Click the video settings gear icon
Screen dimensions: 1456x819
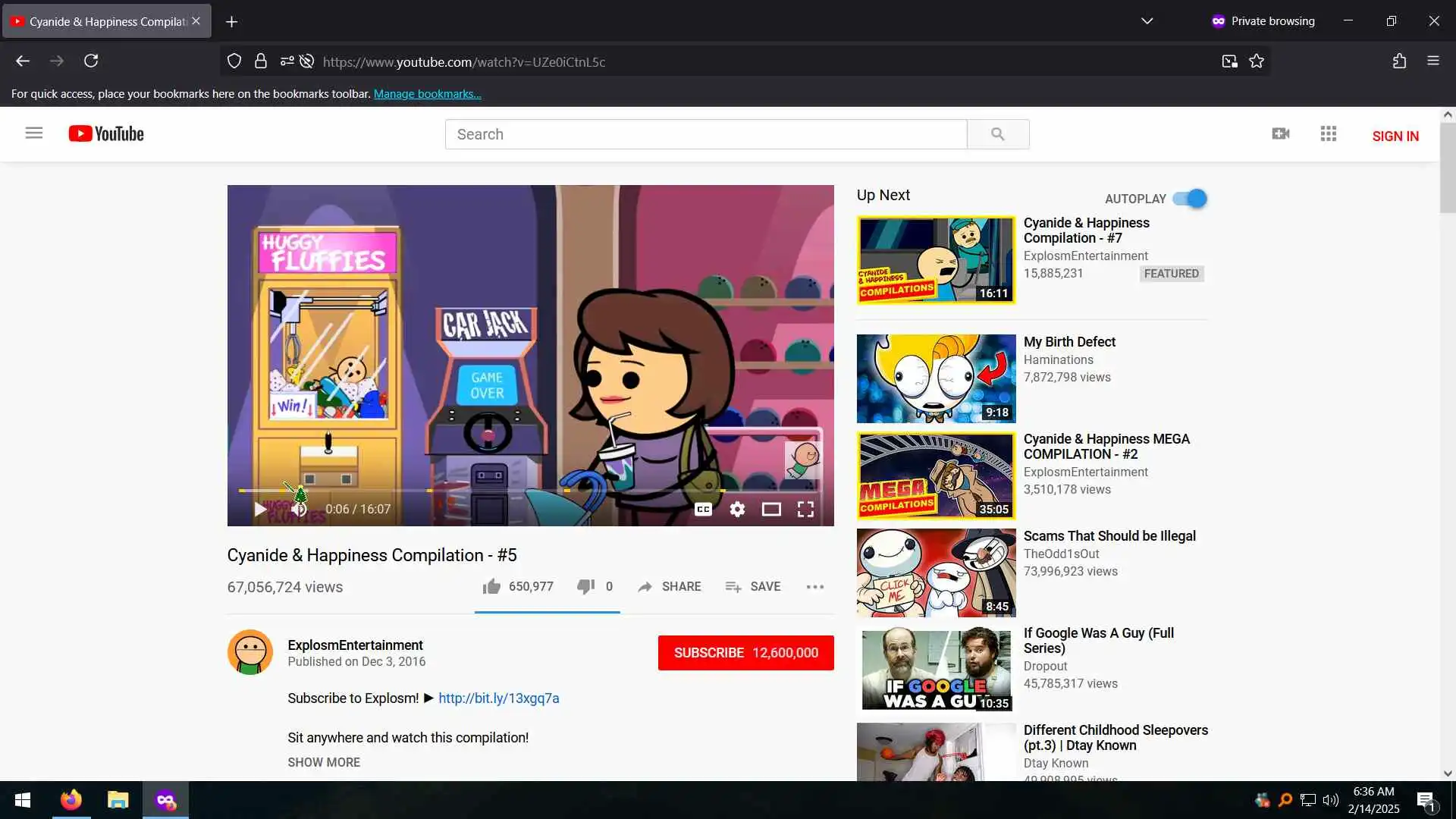pos(737,510)
